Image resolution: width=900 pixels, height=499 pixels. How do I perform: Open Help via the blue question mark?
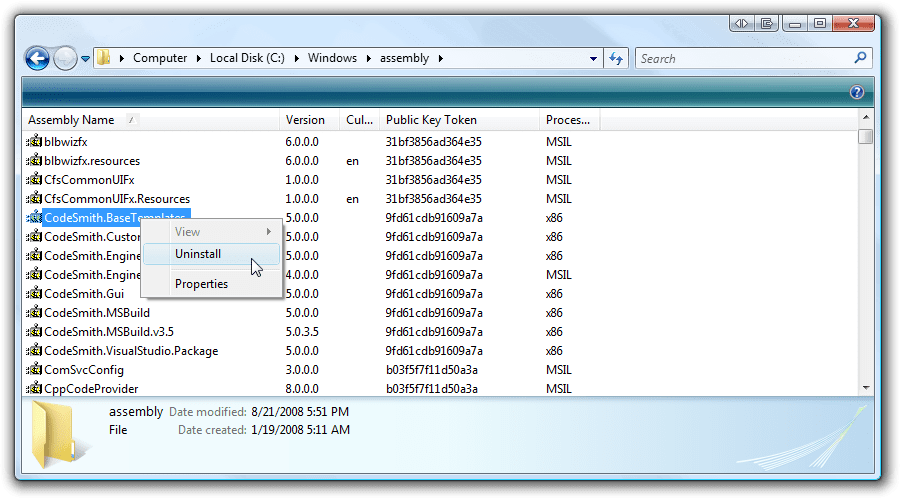[x=856, y=92]
